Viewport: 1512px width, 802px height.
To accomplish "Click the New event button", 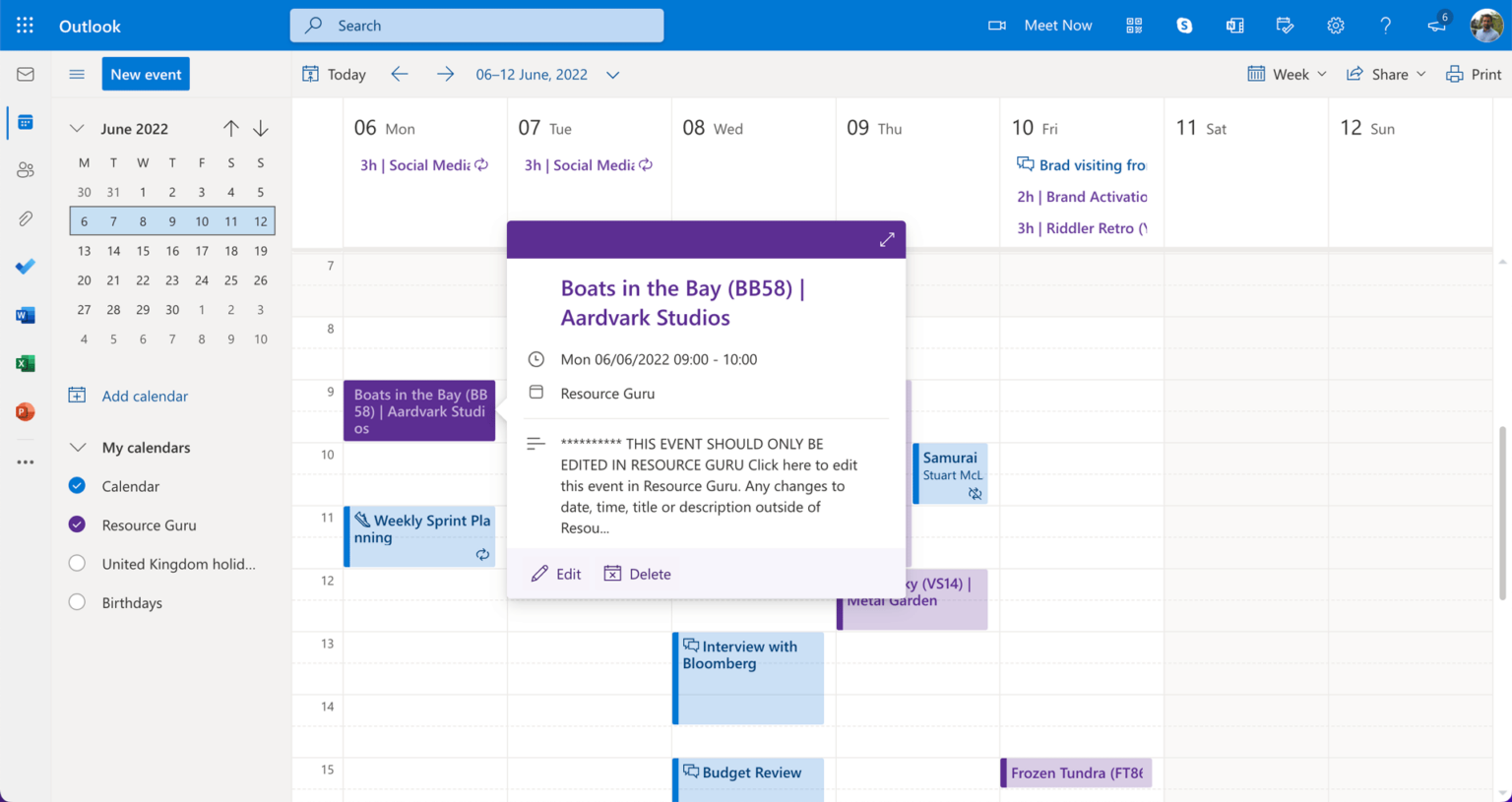I will (x=146, y=75).
